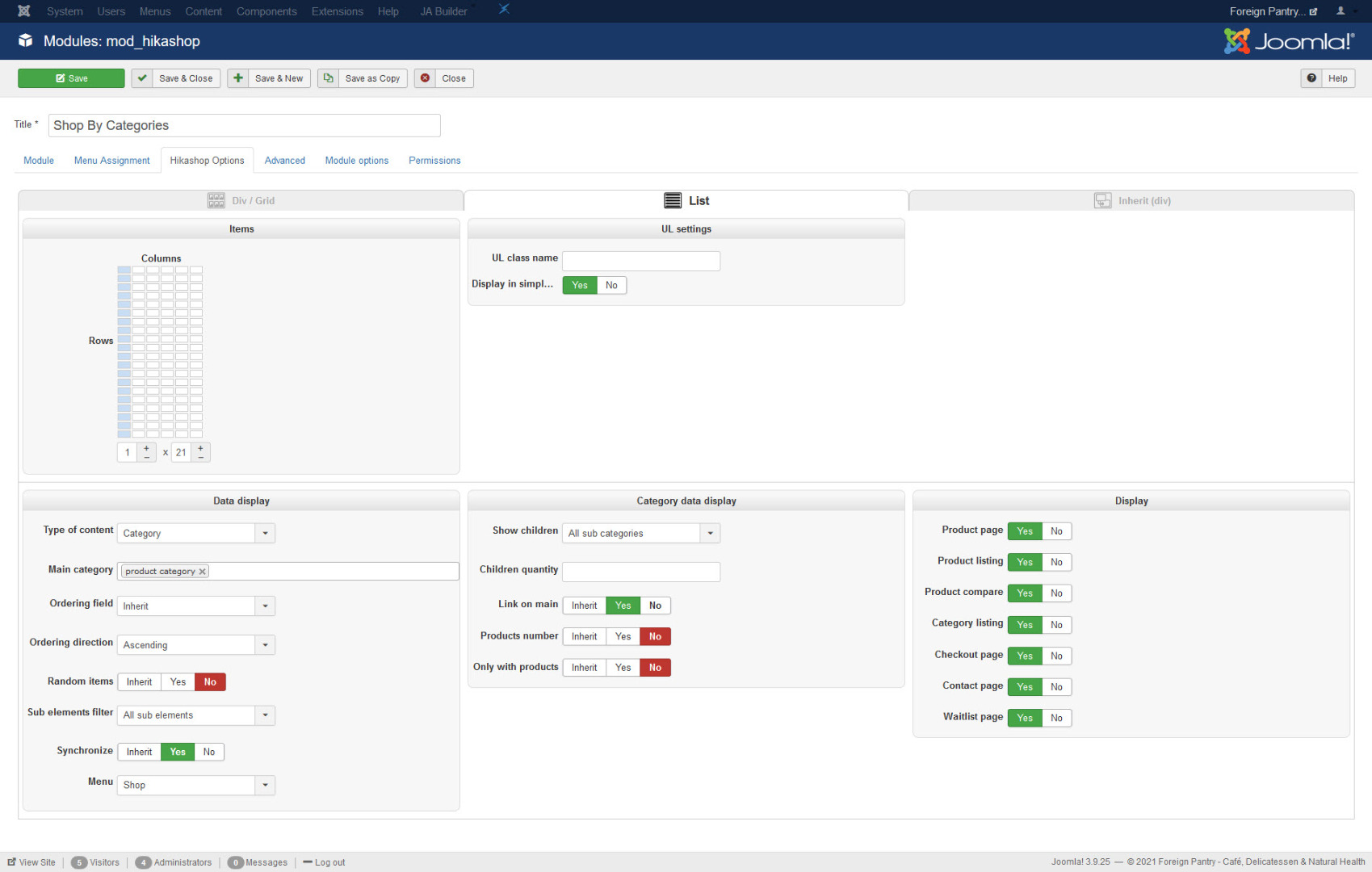Click the Messages count badge
This screenshot has height=872, width=1372.
point(236,862)
